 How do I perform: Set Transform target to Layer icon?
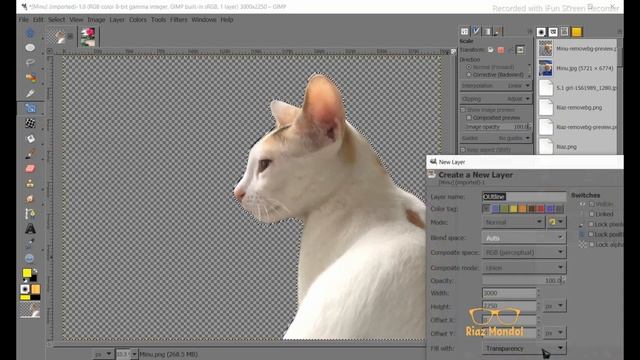[x=491, y=50]
